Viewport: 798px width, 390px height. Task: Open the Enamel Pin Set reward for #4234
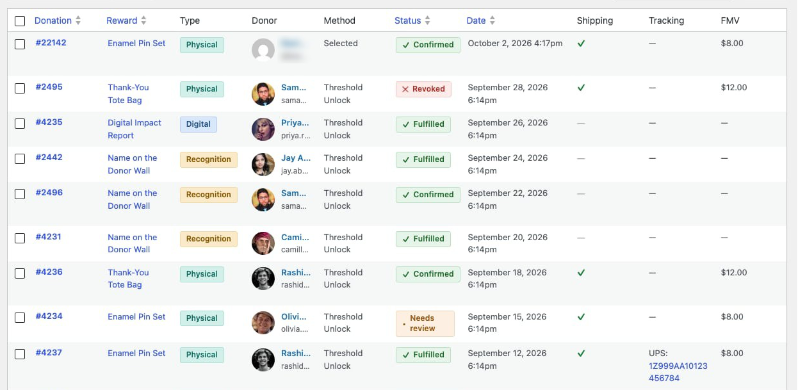[136, 317]
